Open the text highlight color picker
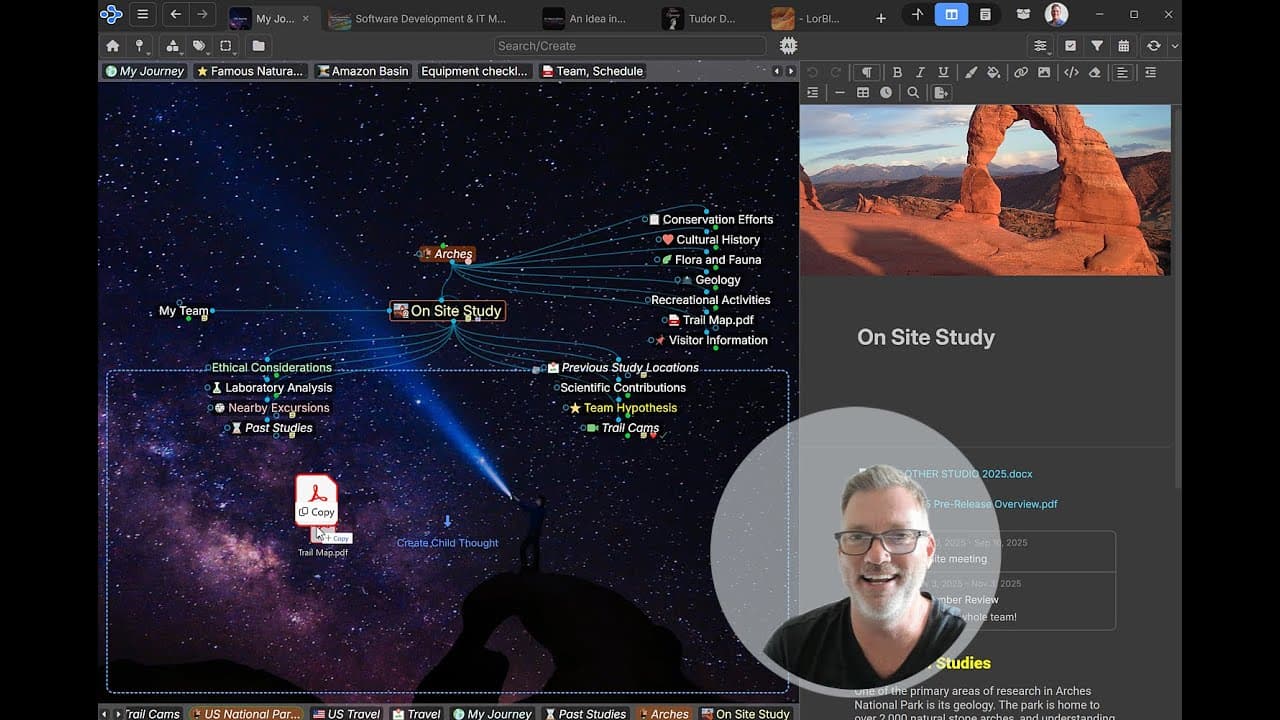 point(993,72)
